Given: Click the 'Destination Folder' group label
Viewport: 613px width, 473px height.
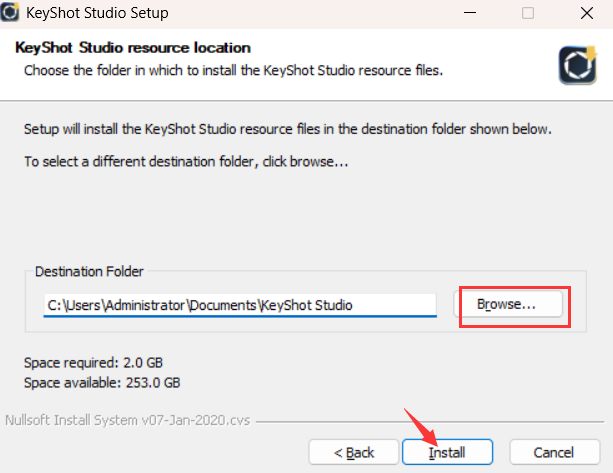Looking at the screenshot, I should click(x=89, y=271).
